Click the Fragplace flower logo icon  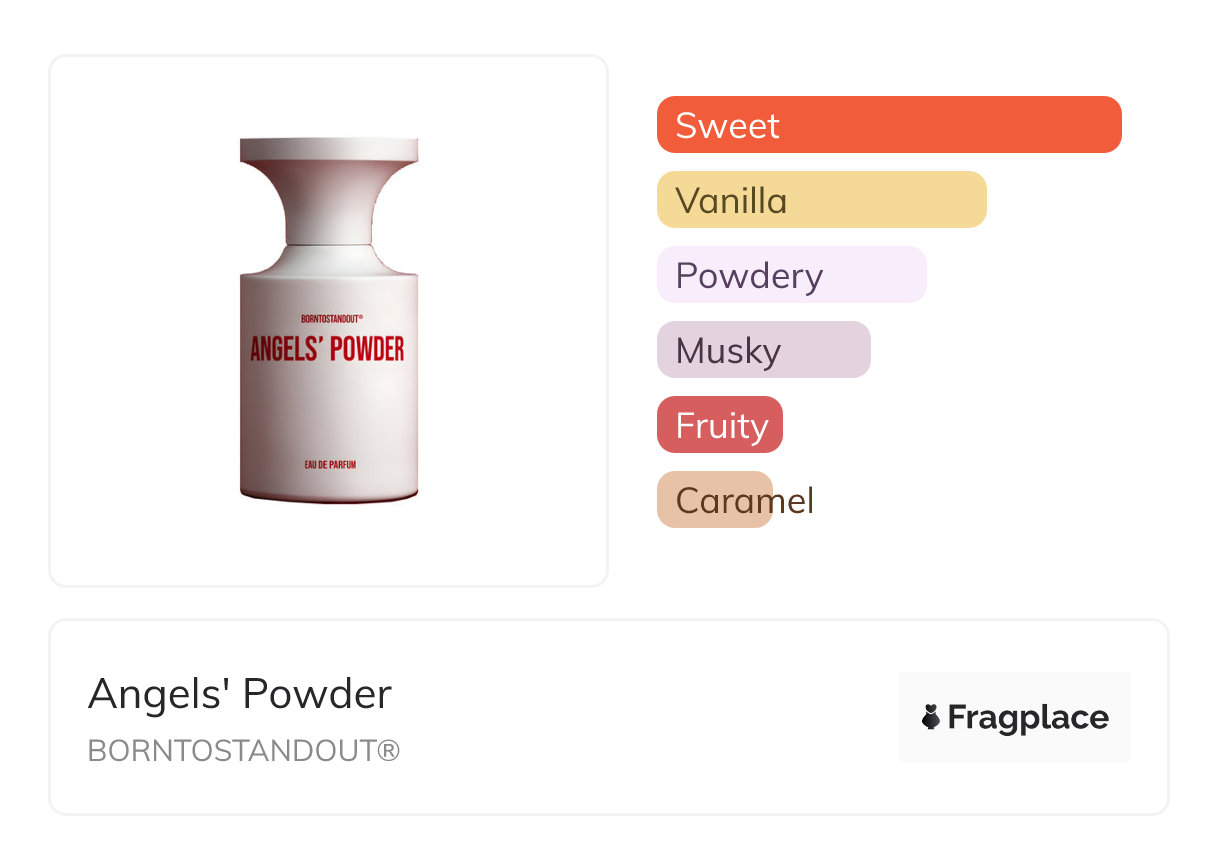click(931, 717)
